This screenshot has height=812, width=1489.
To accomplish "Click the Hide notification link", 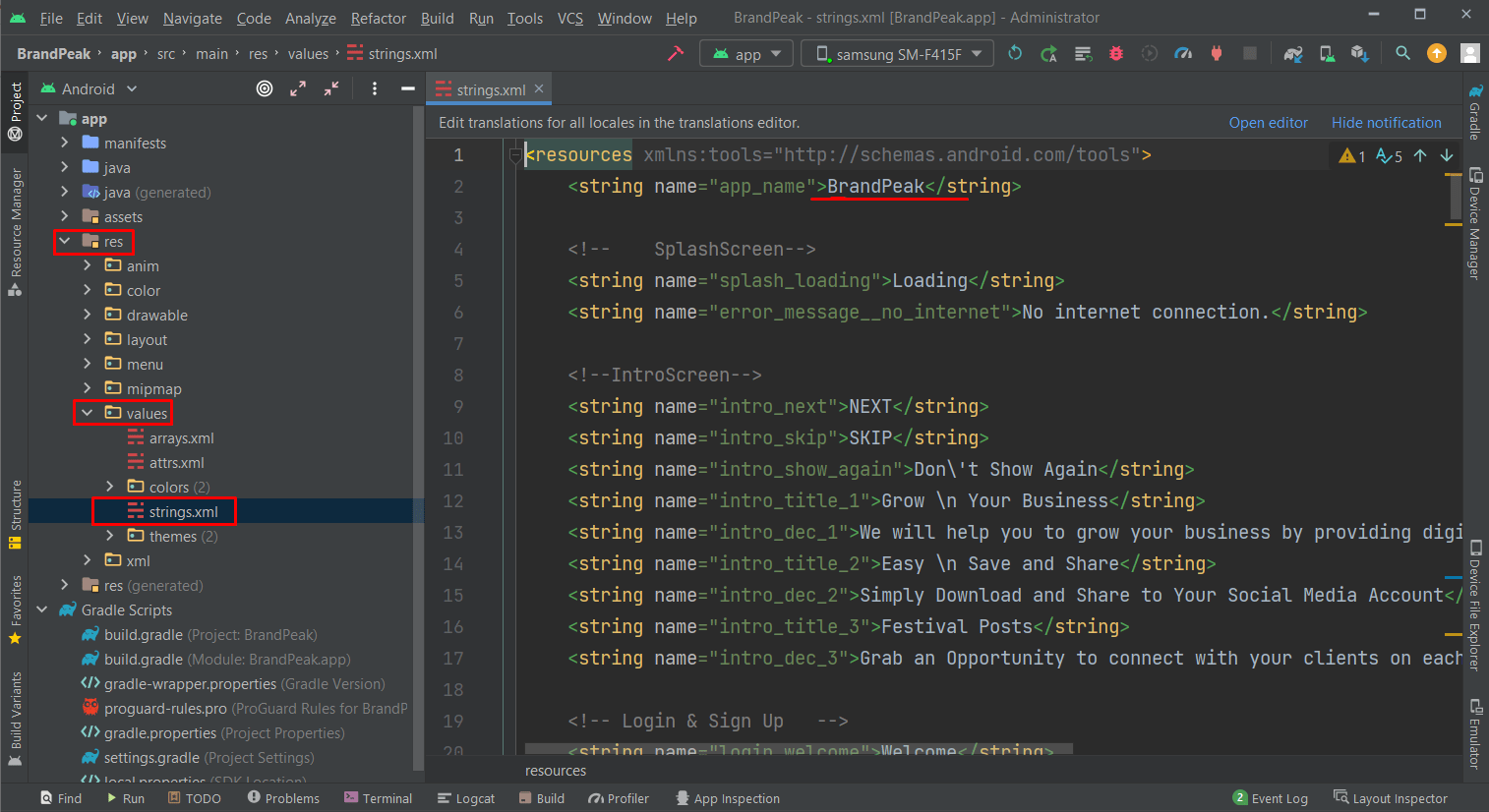I will pos(1386,123).
